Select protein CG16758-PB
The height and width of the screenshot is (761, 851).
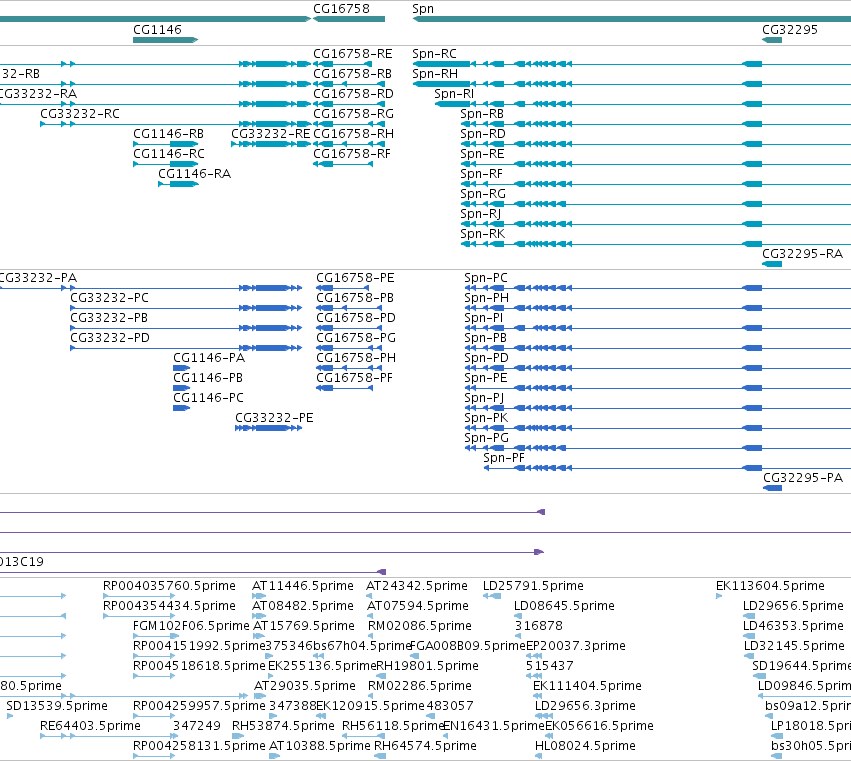pos(355,298)
